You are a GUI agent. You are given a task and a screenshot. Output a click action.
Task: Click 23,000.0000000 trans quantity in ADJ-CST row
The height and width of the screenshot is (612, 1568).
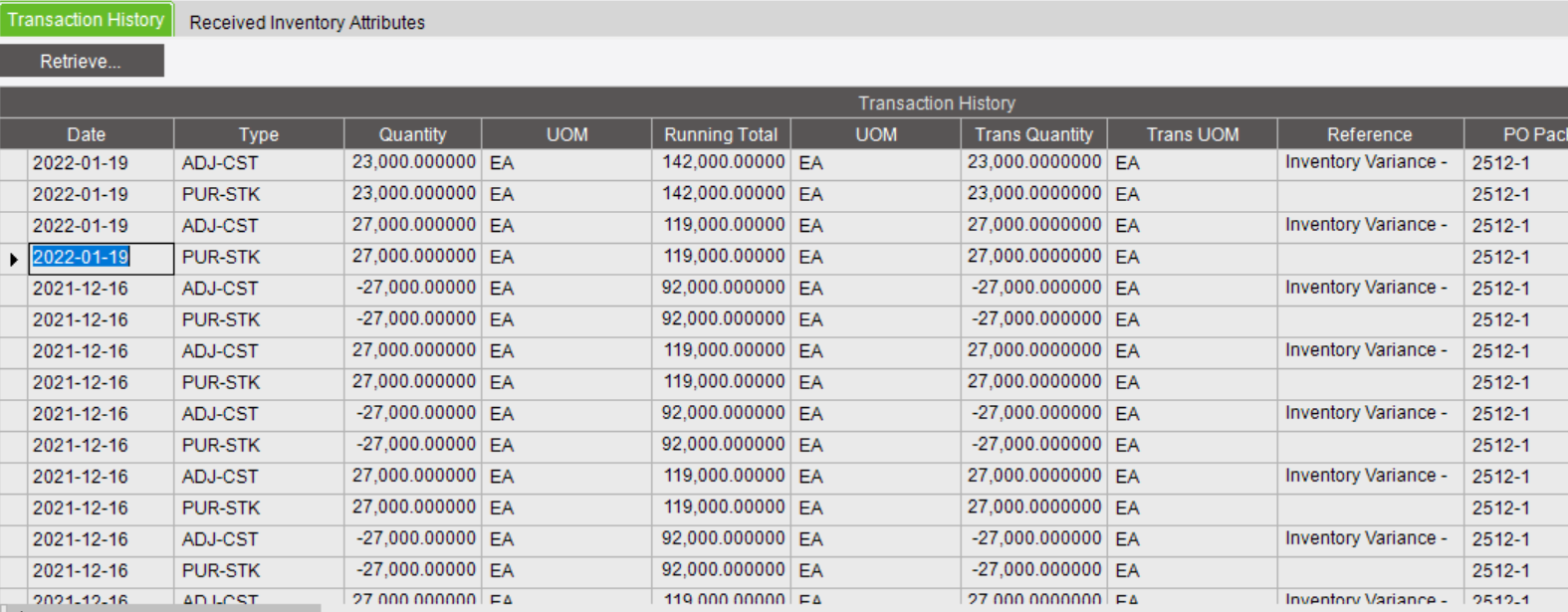point(1033,162)
